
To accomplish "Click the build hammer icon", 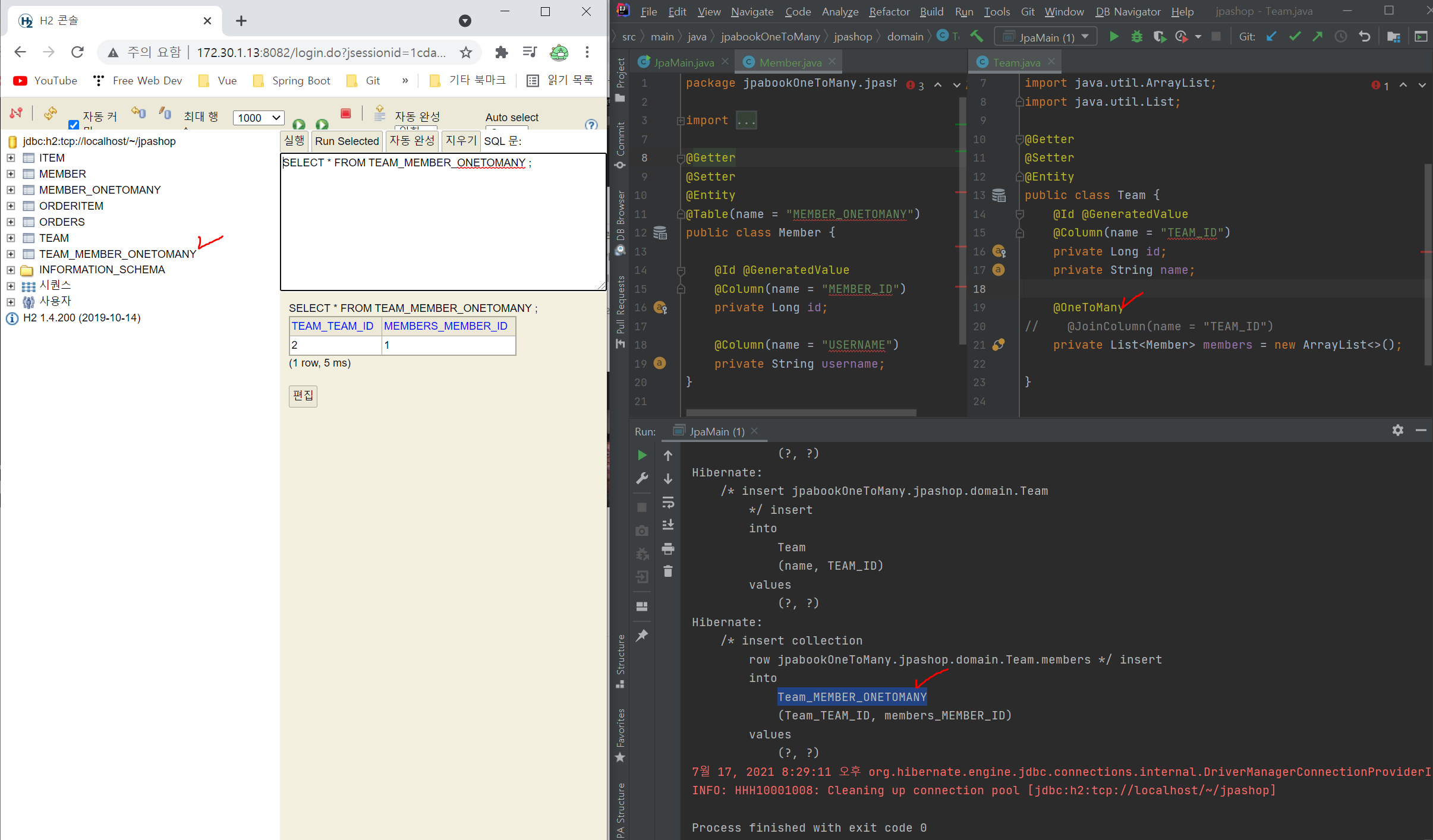I will point(977,37).
